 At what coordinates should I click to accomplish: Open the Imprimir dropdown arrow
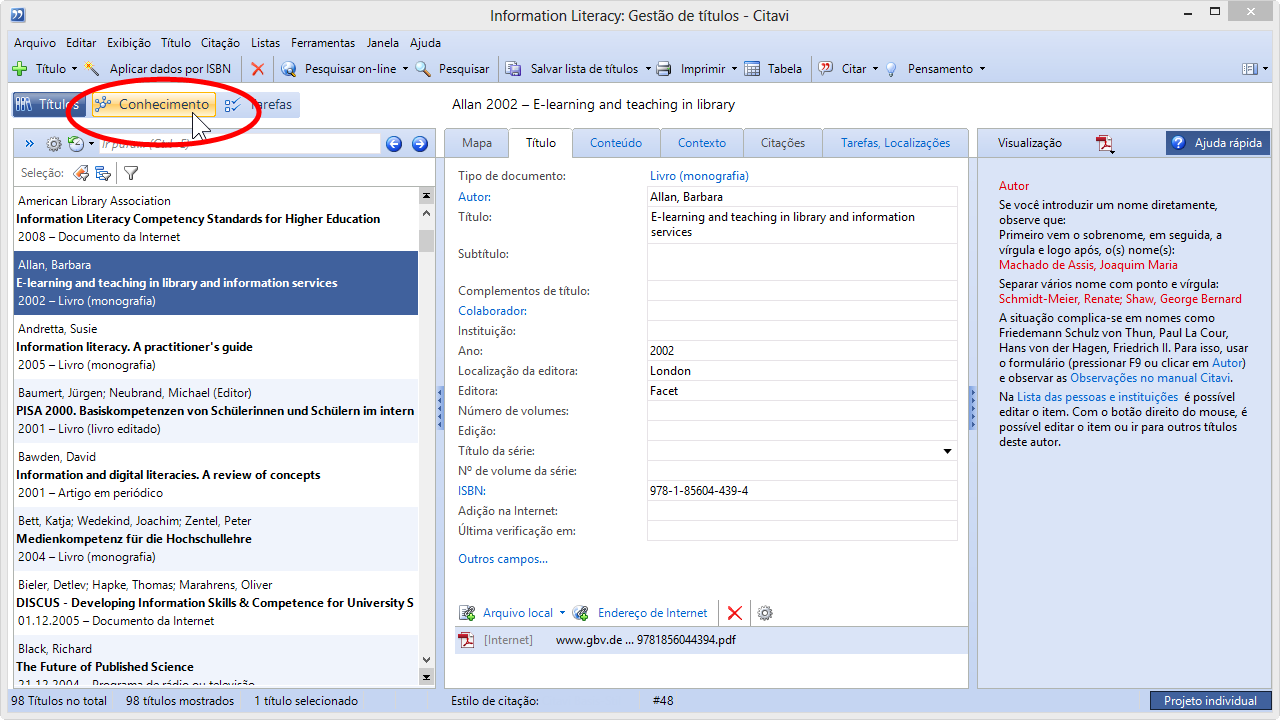[x=734, y=69]
